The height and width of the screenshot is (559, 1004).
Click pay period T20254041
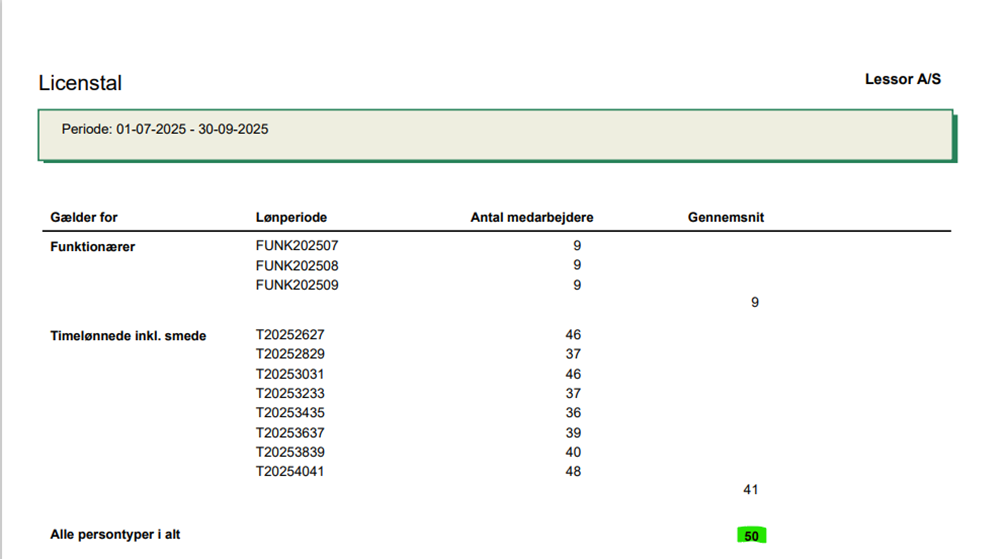(290, 471)
